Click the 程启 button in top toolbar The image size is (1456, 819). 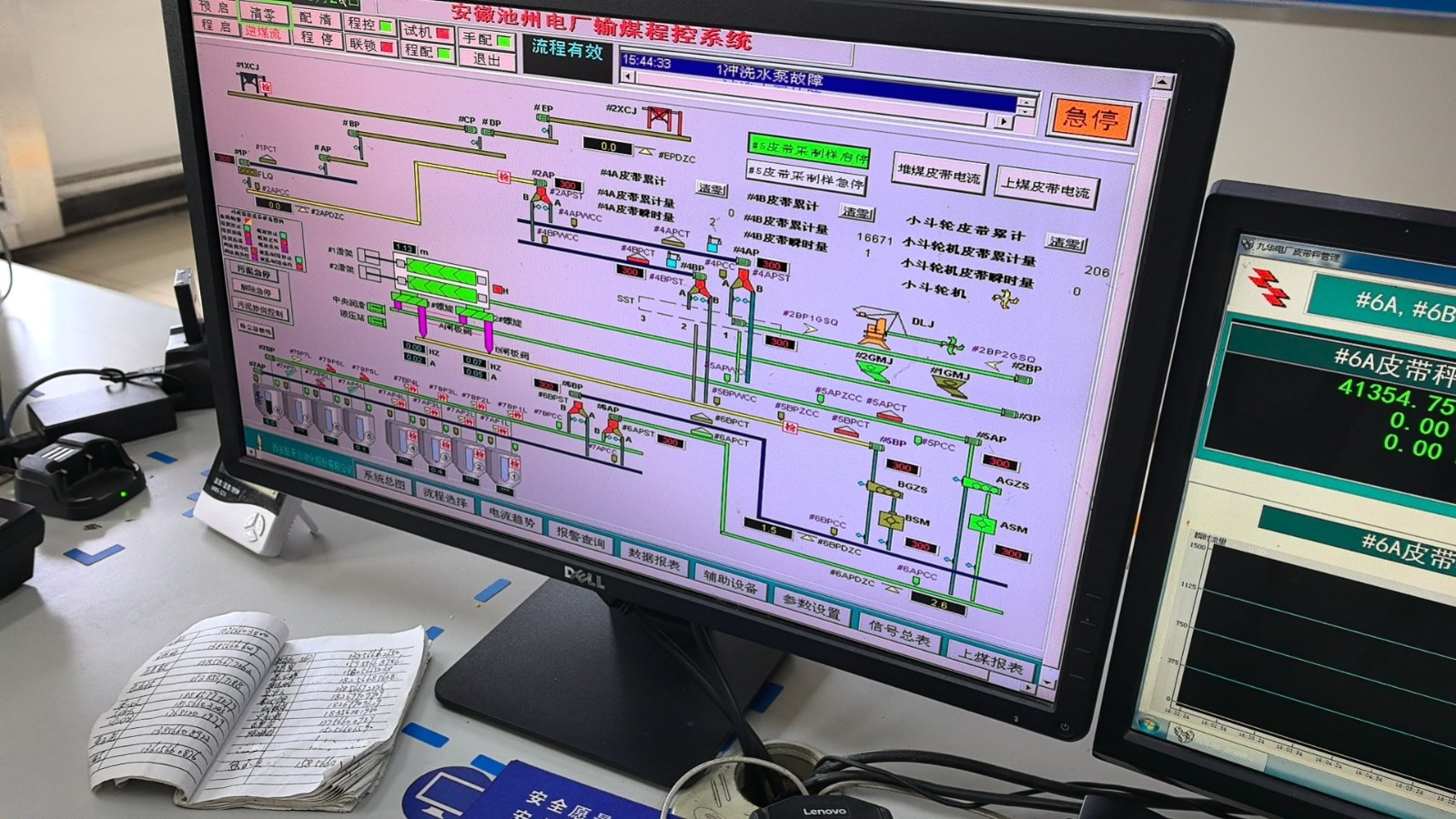217,25
